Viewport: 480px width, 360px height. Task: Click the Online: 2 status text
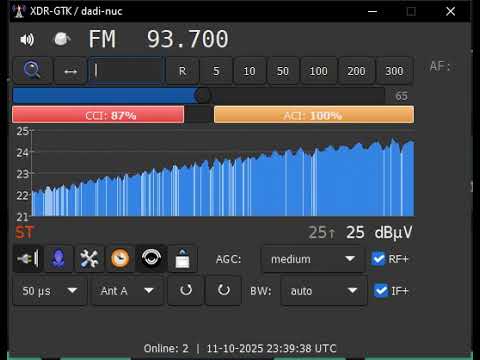[166, 348]
